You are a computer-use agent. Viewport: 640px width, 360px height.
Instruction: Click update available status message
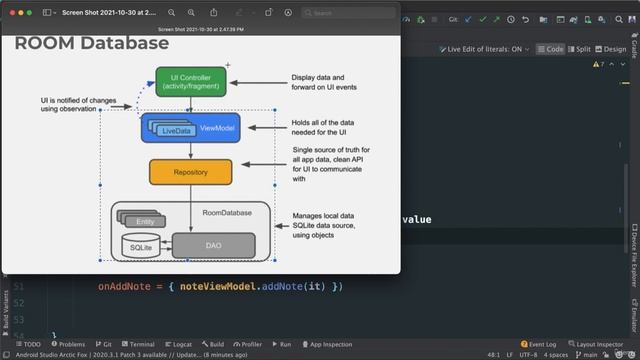(131, 355)
